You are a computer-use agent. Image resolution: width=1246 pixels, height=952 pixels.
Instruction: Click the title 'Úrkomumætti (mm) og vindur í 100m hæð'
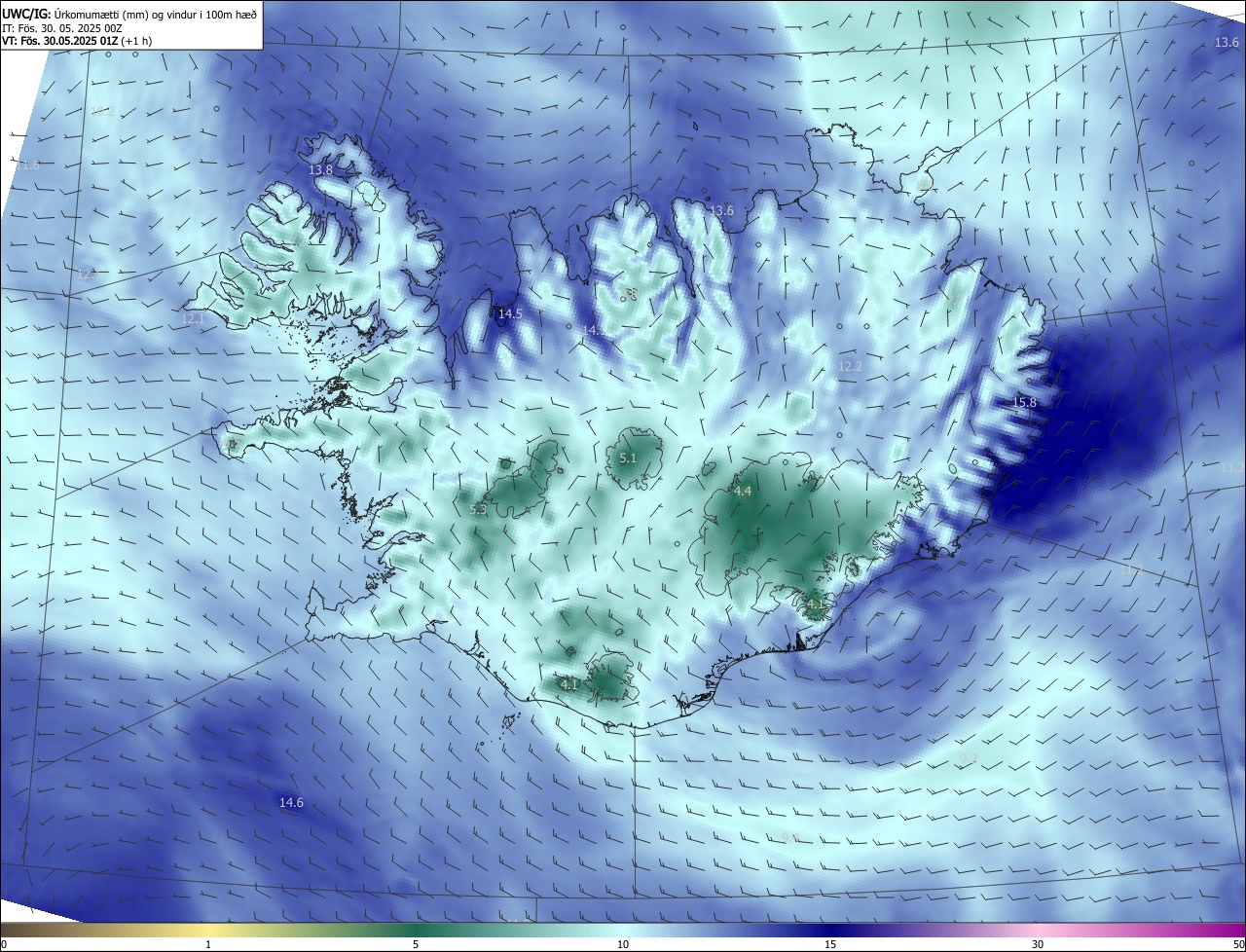tap(156, 15)
